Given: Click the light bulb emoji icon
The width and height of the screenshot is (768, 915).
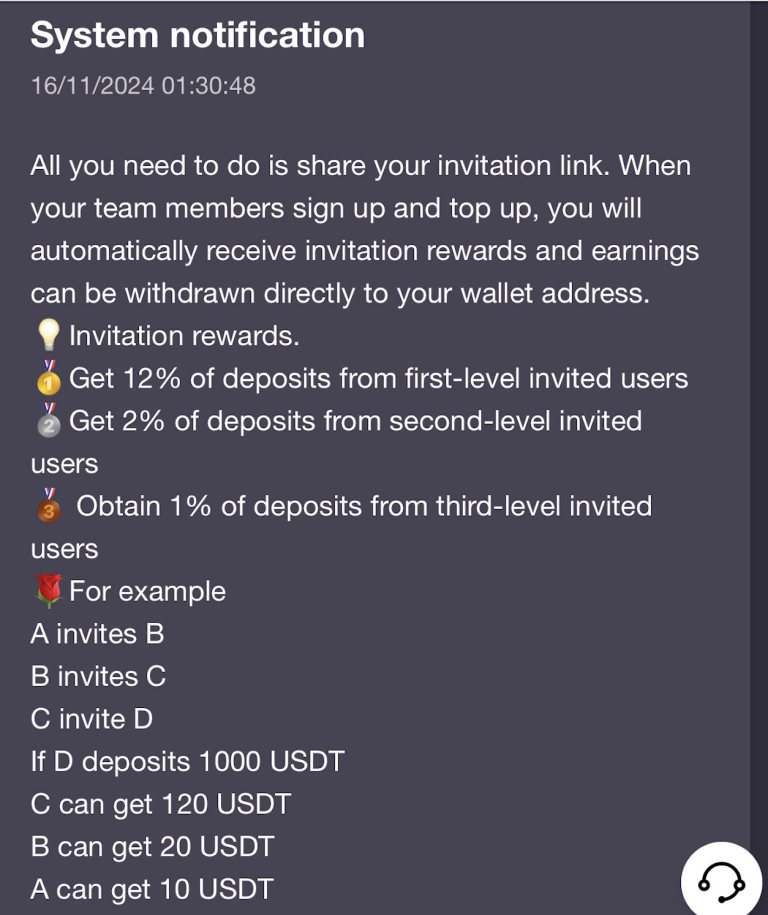Looking at the screenshot, I should coord(47,336).
